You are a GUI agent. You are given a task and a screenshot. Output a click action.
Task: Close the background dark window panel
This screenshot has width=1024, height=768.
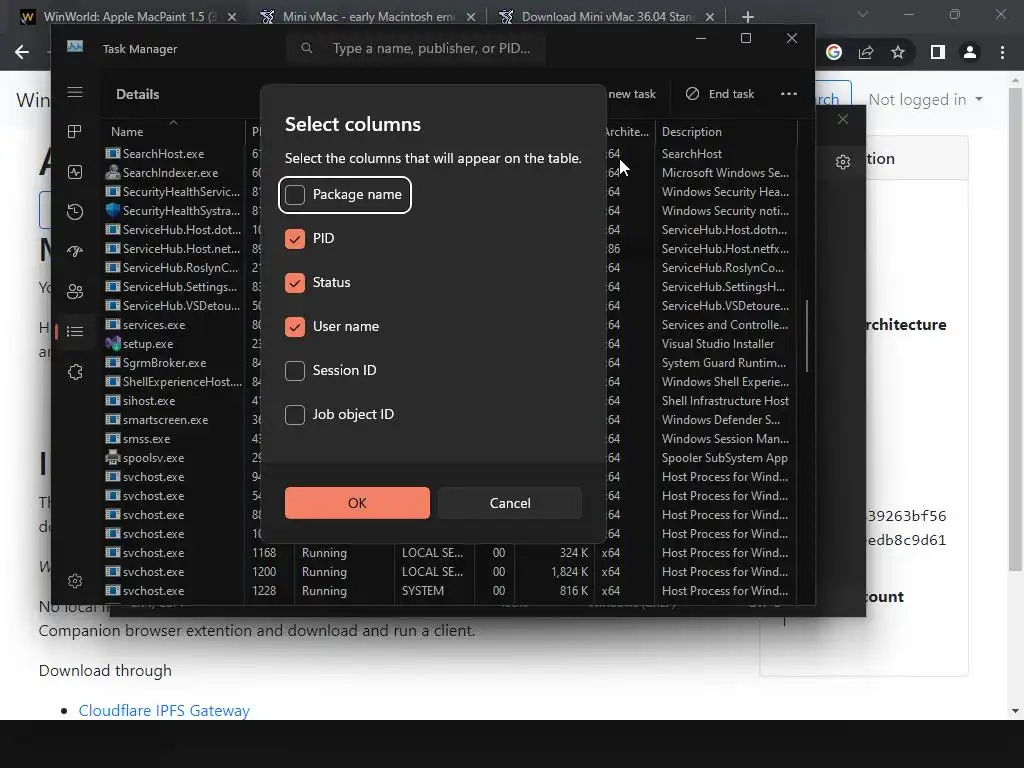click(x=843, y=119)
